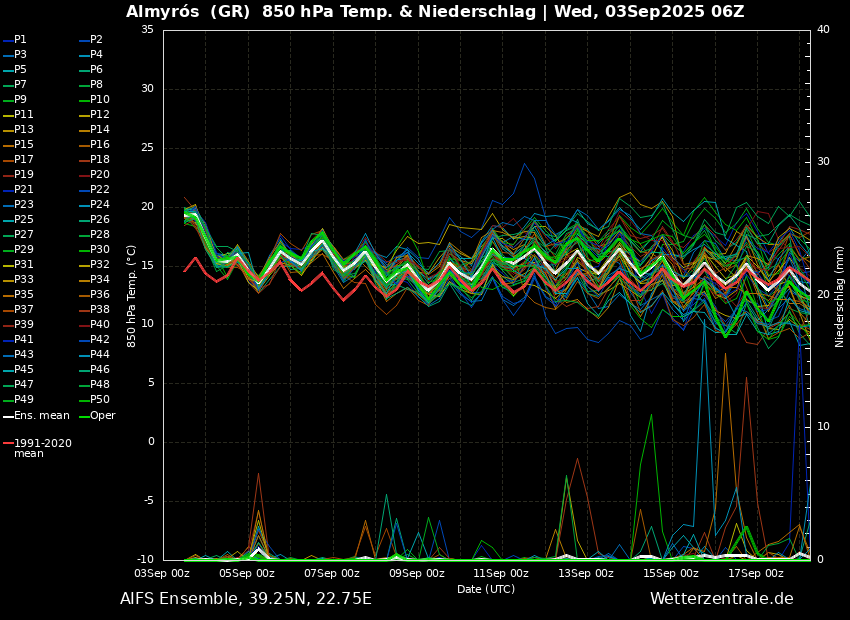Viewport: 850px width, 620px height.
Task: Click the 17Sep 00z date tick label
Action: [756, 573]
